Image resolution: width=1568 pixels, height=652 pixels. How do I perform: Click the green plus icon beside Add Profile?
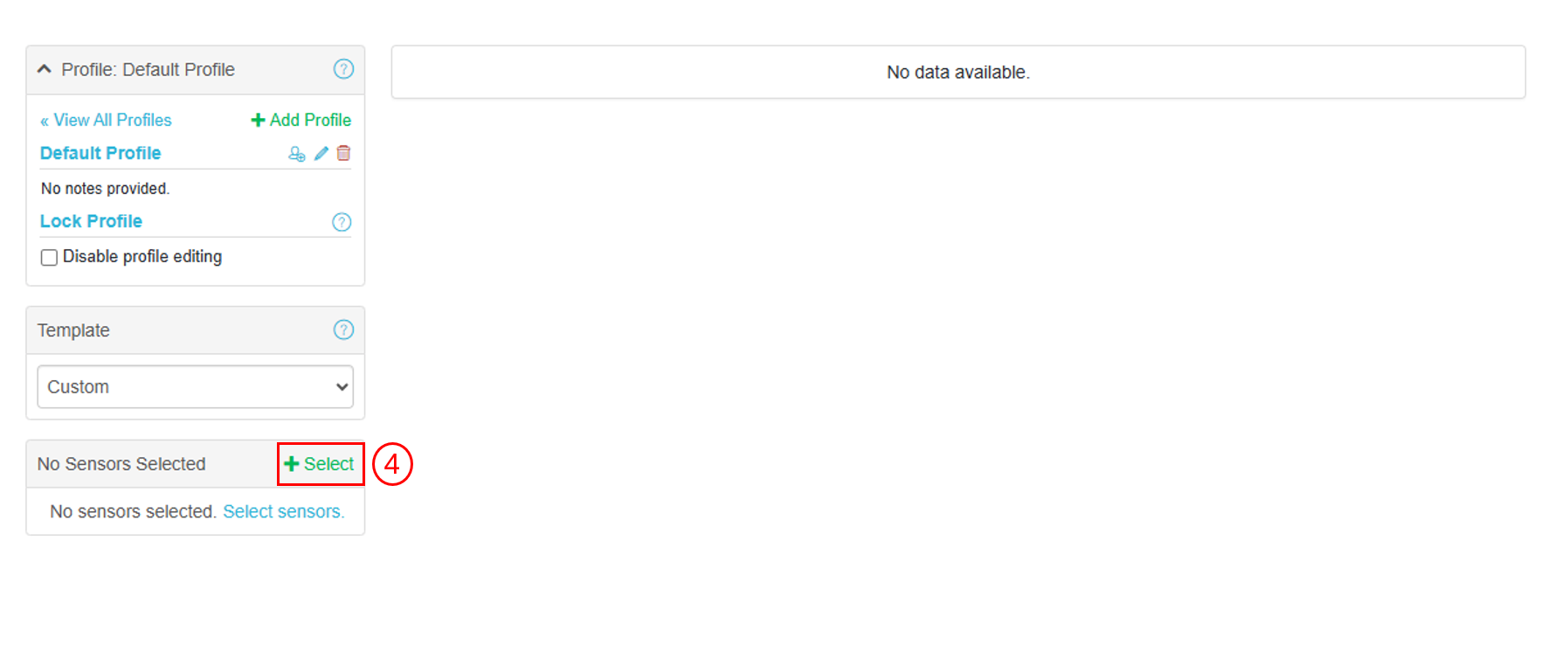(x=258, y=120)
